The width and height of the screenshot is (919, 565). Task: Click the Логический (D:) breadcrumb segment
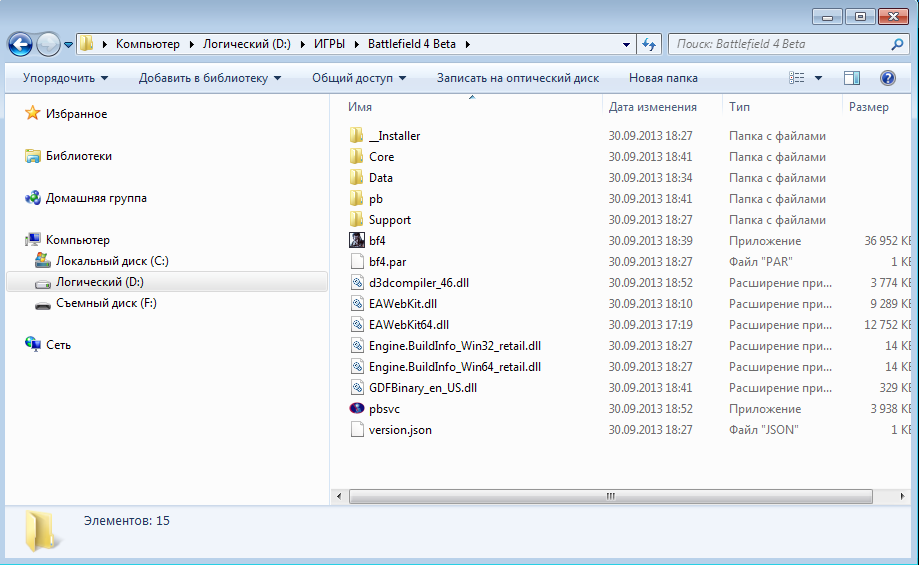click(x=247, y=44)
